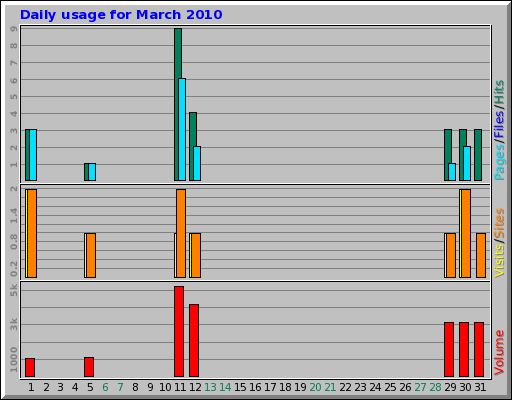The width and height of the screenshot is (512, 400).
Task: Select the 'Hits' legend label
Action: tap(499, 92)
